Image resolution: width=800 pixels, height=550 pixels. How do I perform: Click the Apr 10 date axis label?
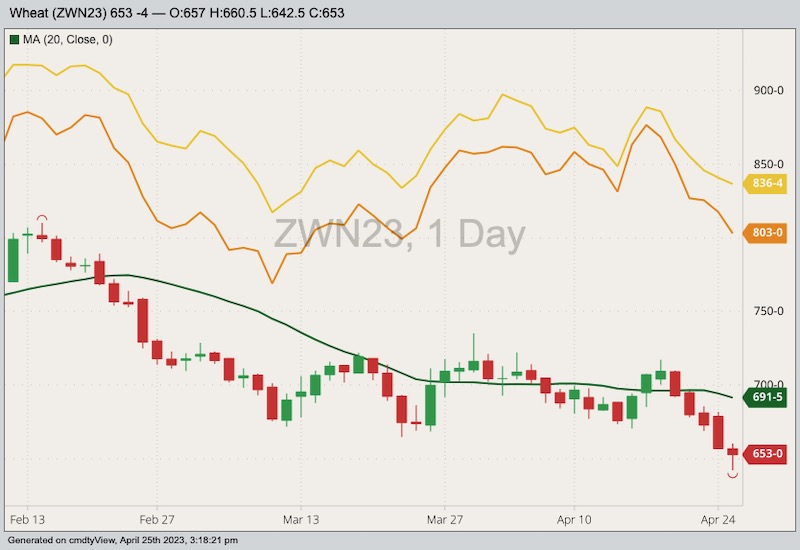(x=574, y=520)
